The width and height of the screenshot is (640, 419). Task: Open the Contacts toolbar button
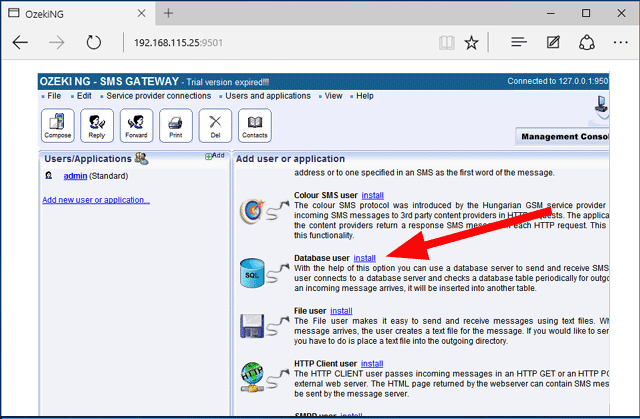255,125
